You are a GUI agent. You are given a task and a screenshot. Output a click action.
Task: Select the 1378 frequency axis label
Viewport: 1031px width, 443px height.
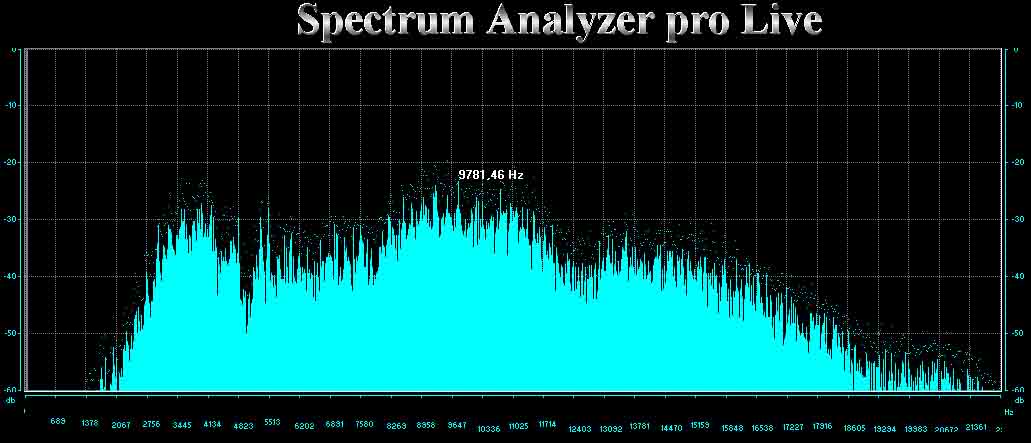pos(89,423)
